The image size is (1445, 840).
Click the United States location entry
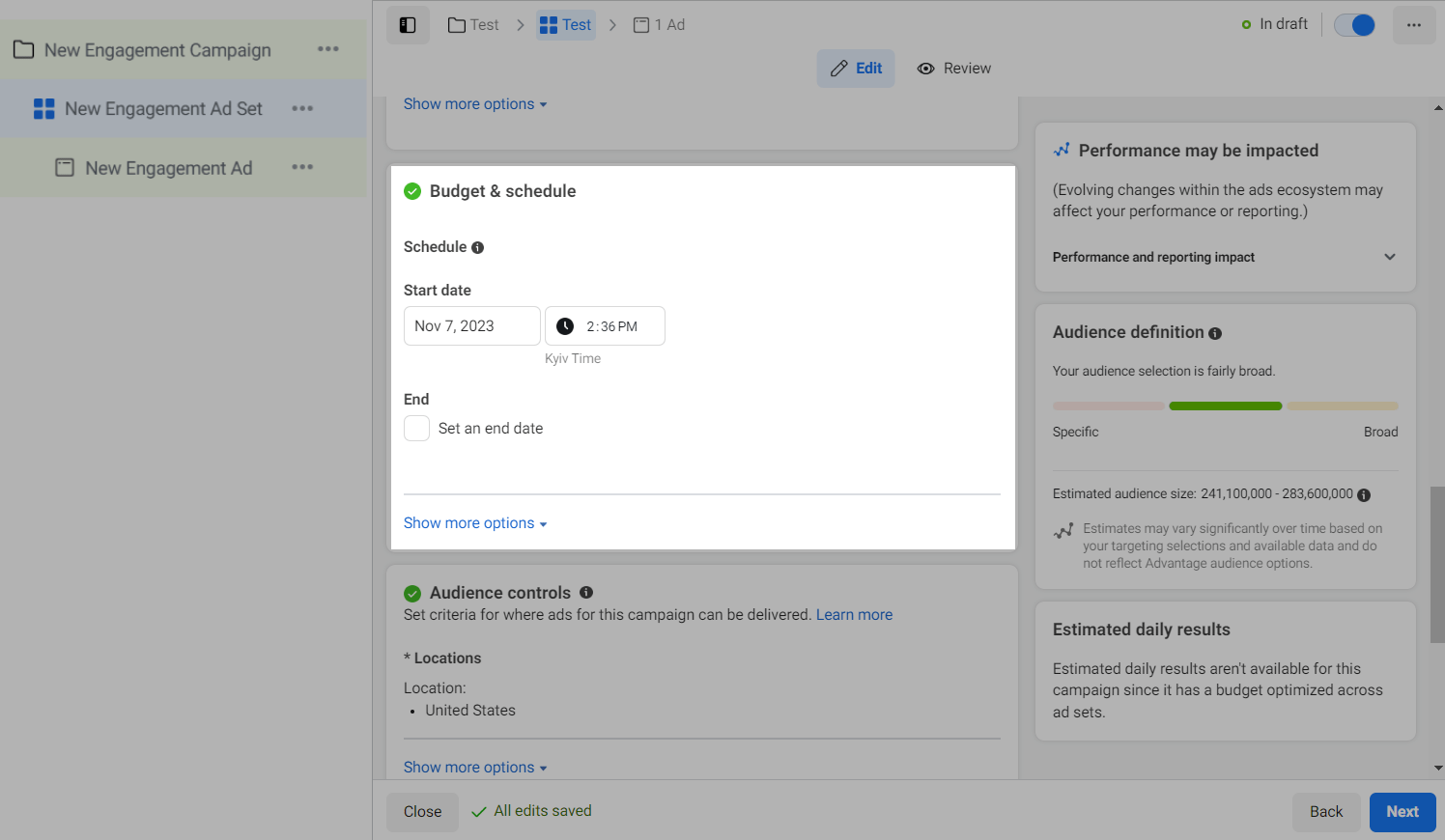coord(470,711)
